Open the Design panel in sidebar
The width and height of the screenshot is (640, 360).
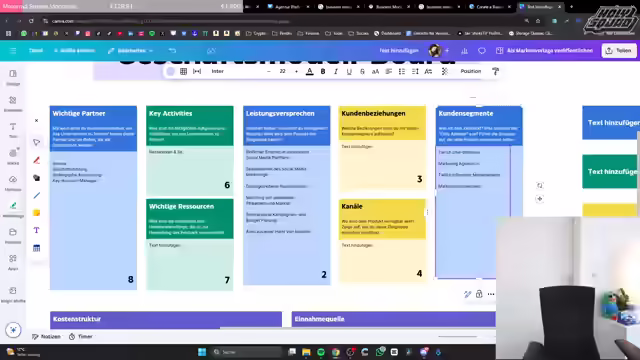point(13,77)
